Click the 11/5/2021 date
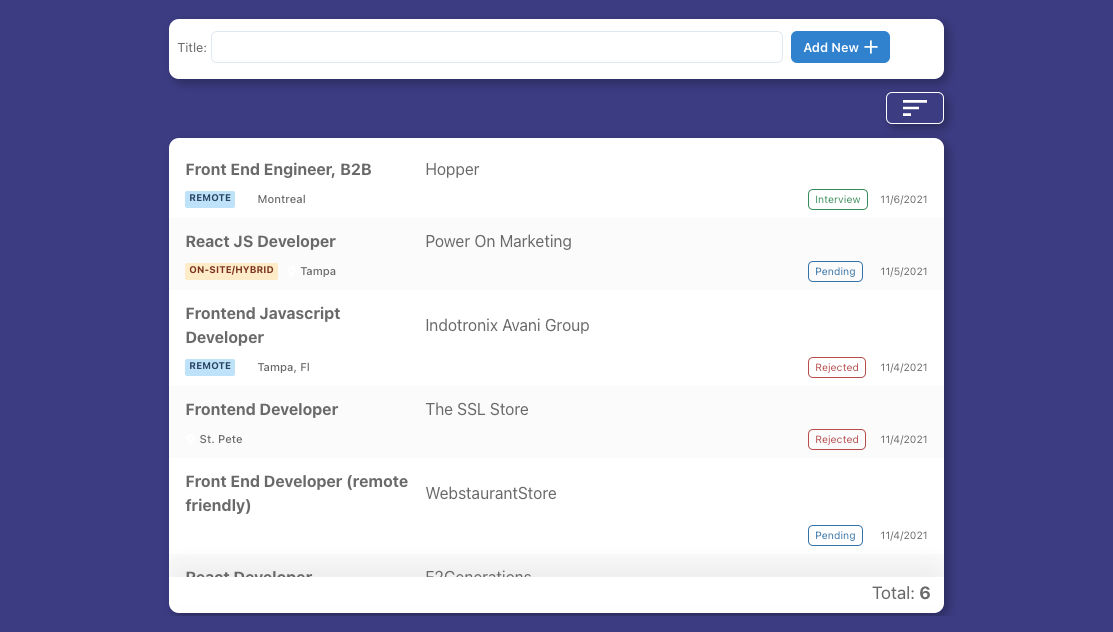The width and height of the screenshot is (1113, 632). pos(904,271)
